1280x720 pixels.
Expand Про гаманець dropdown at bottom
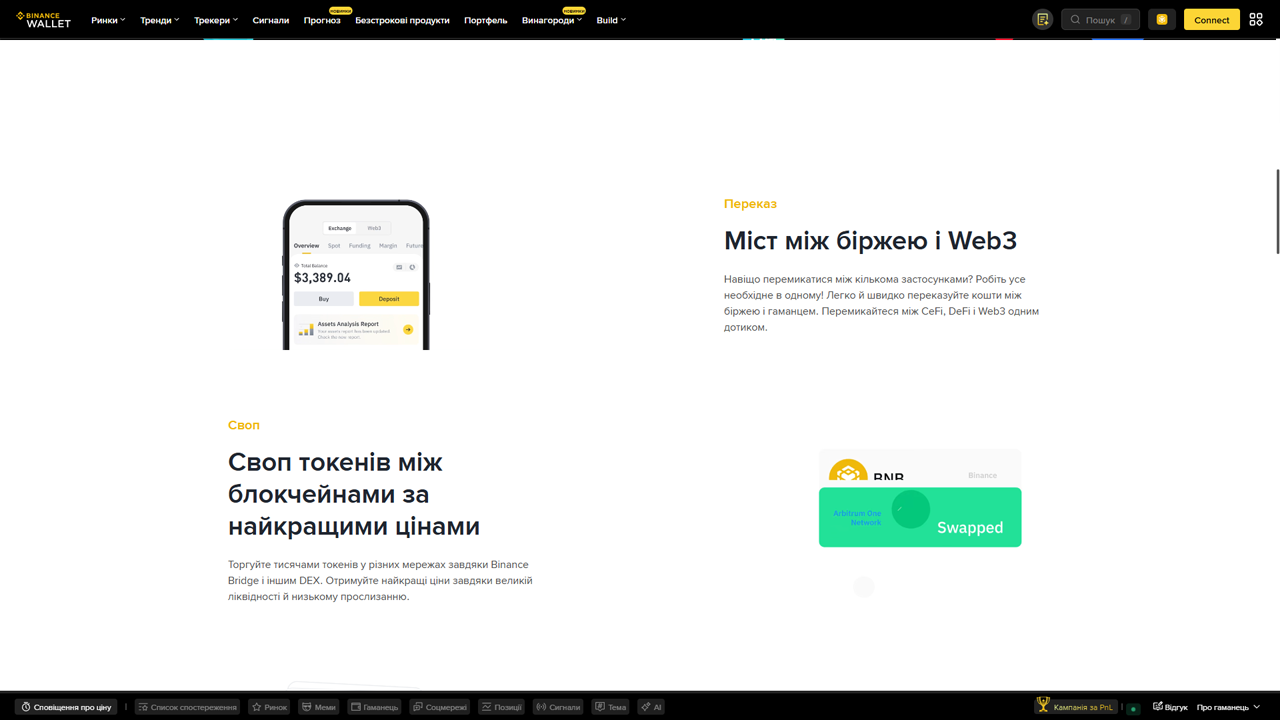click(1228, 707)
